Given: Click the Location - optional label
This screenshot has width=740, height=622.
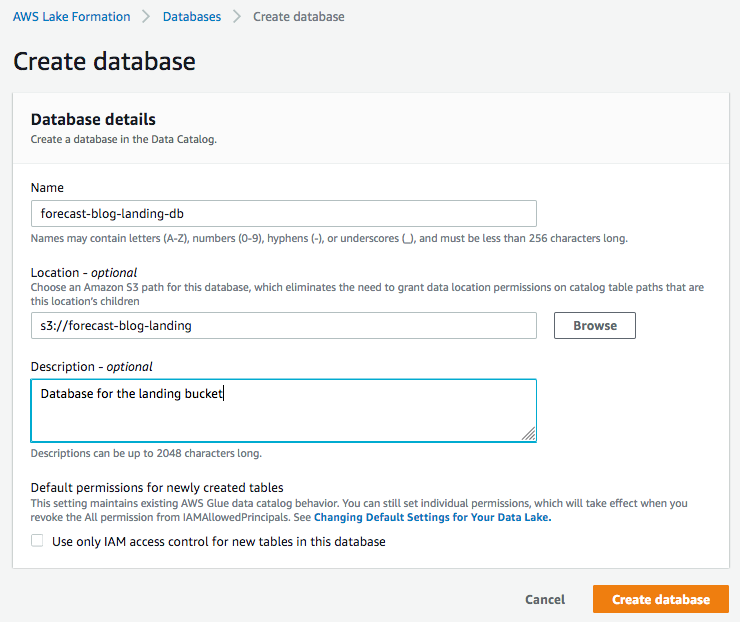Looking at the screenshot, I should 84,272.
